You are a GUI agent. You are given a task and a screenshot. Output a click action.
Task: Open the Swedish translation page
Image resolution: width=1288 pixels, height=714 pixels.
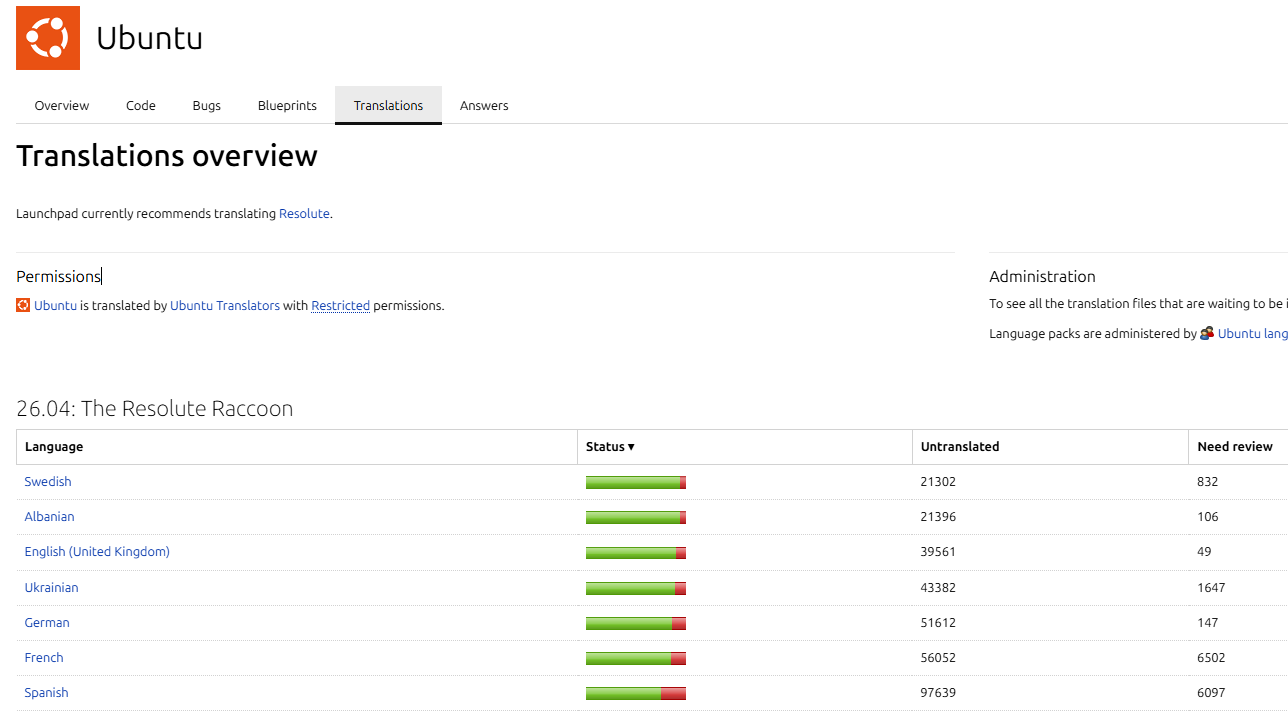[48, 481]
